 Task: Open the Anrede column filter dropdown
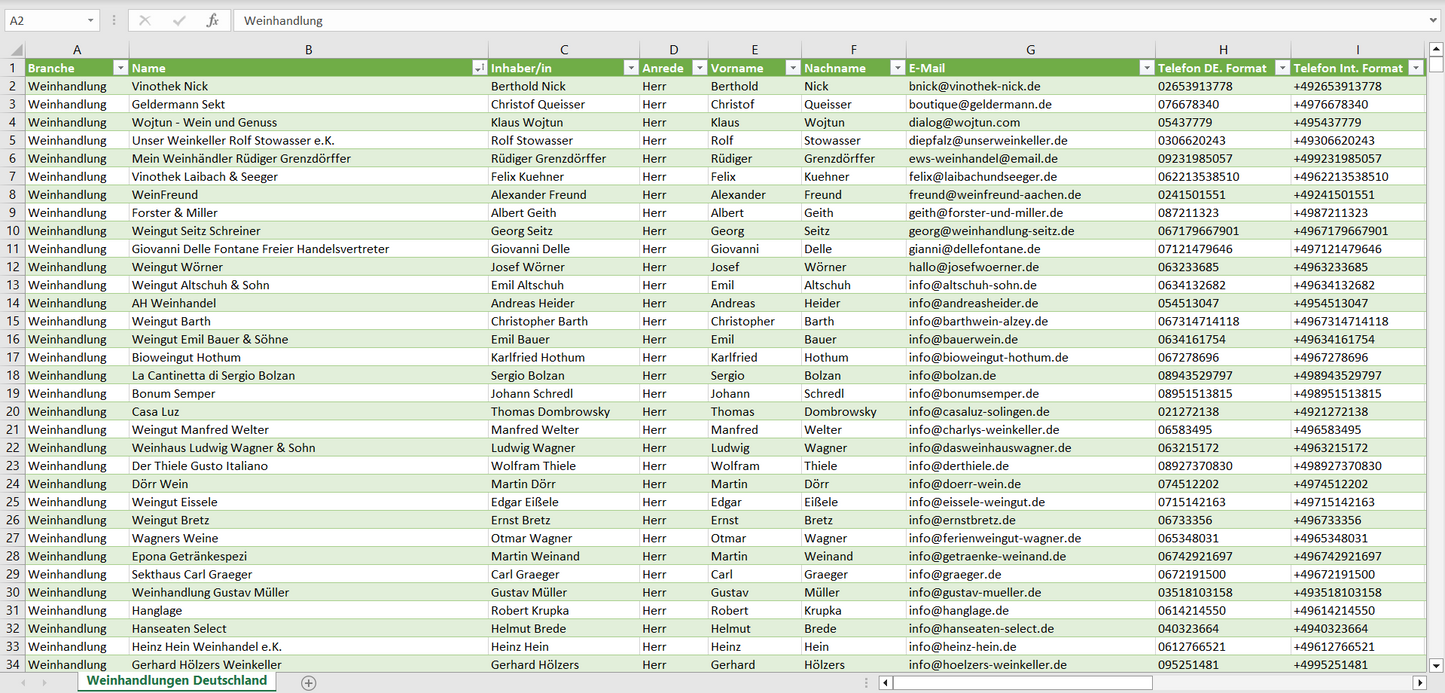click(699, 68)
